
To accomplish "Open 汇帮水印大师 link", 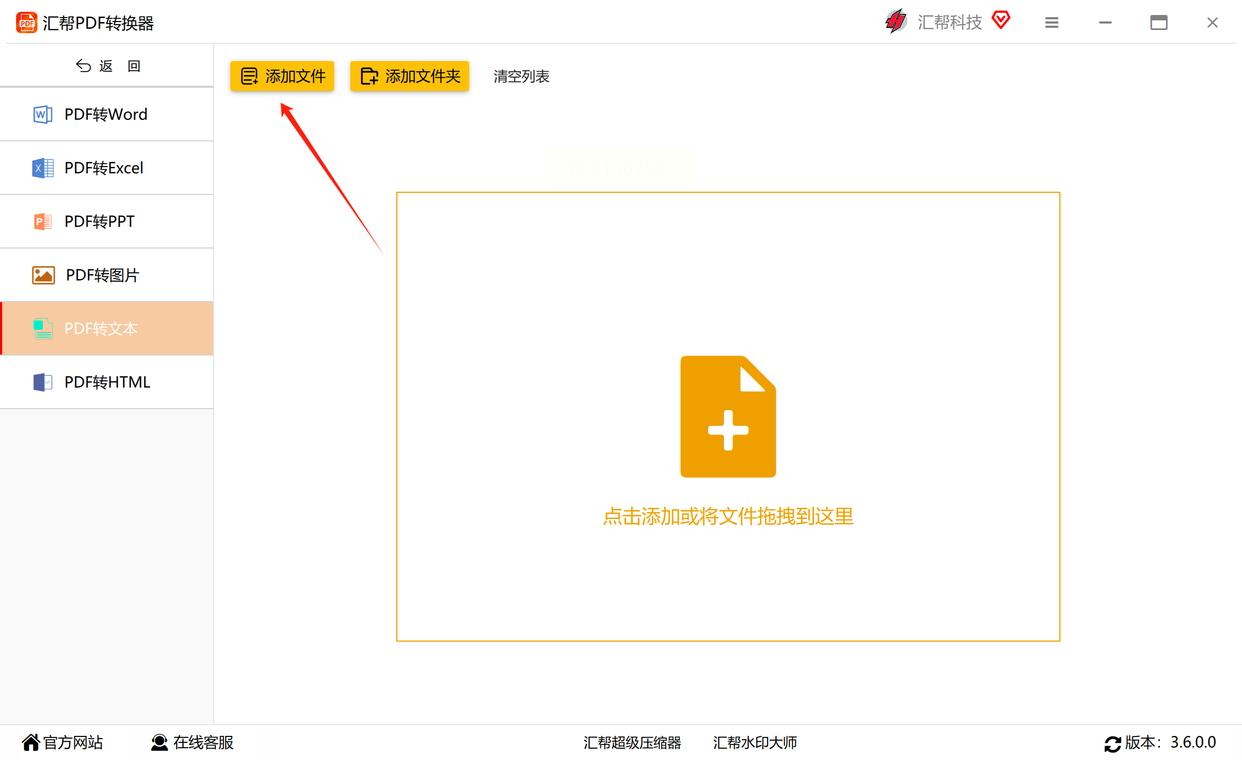I will tap(755, 743).
